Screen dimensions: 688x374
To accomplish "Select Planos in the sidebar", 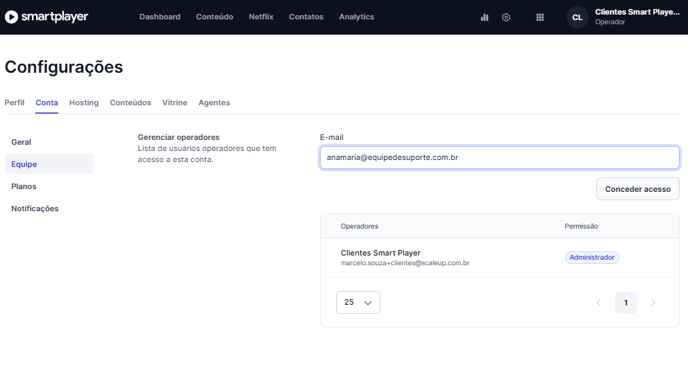I will 24,187.
